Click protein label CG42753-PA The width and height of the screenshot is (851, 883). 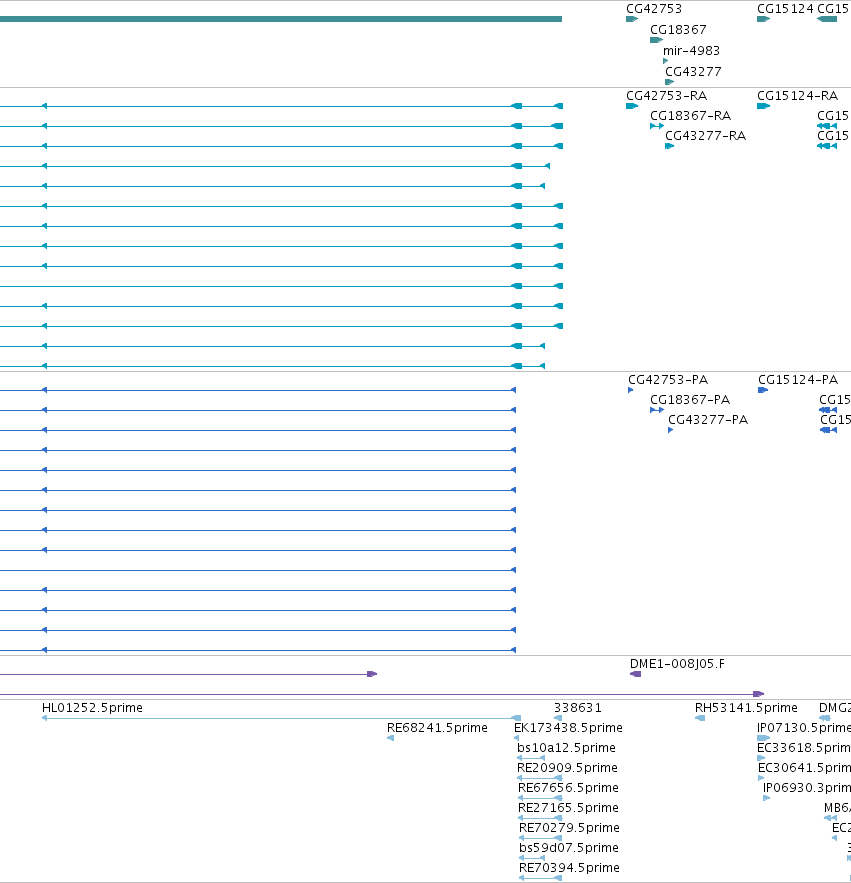point(668,380)
